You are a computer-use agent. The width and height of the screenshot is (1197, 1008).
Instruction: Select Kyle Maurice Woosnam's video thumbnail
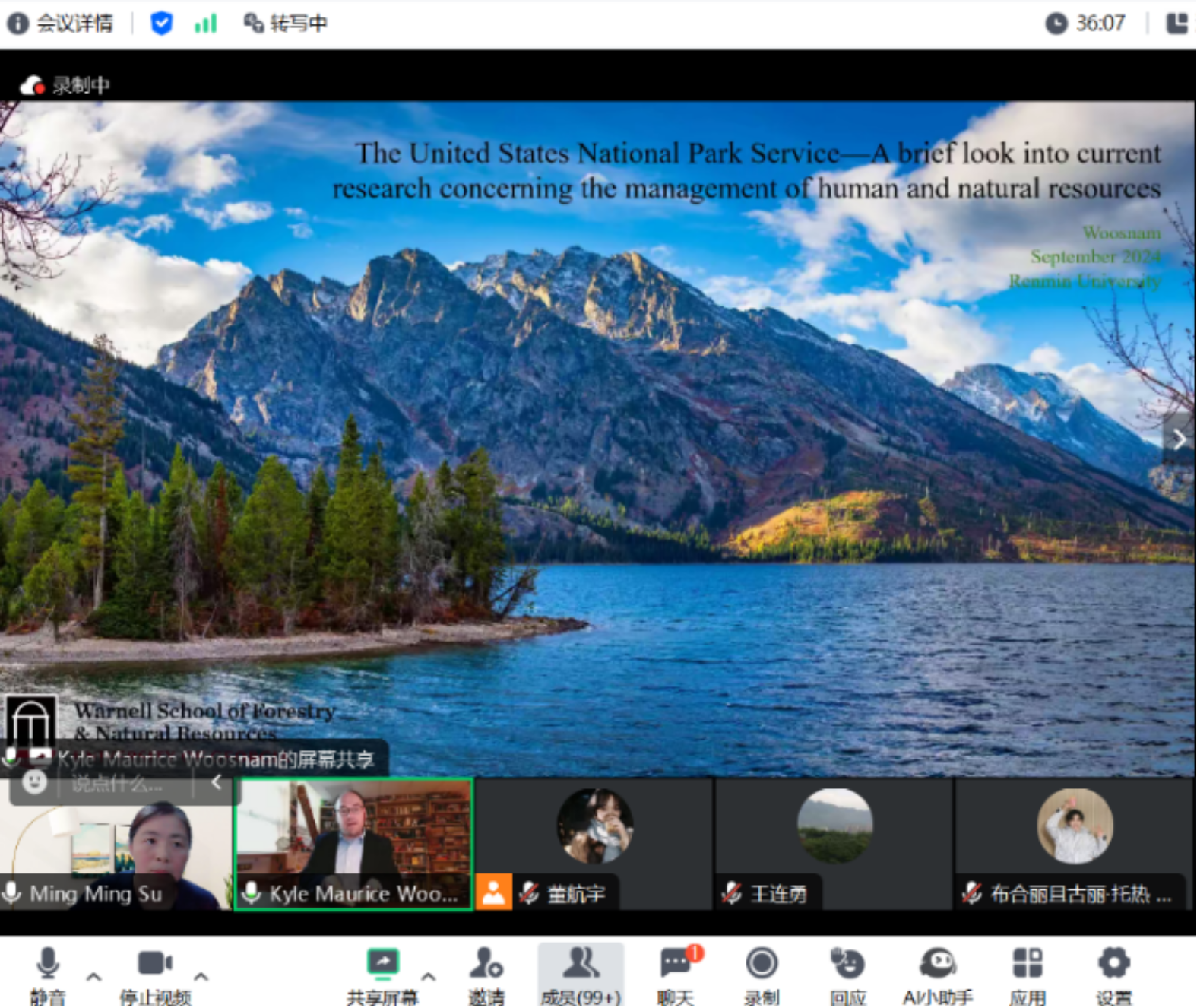(353, 843)
